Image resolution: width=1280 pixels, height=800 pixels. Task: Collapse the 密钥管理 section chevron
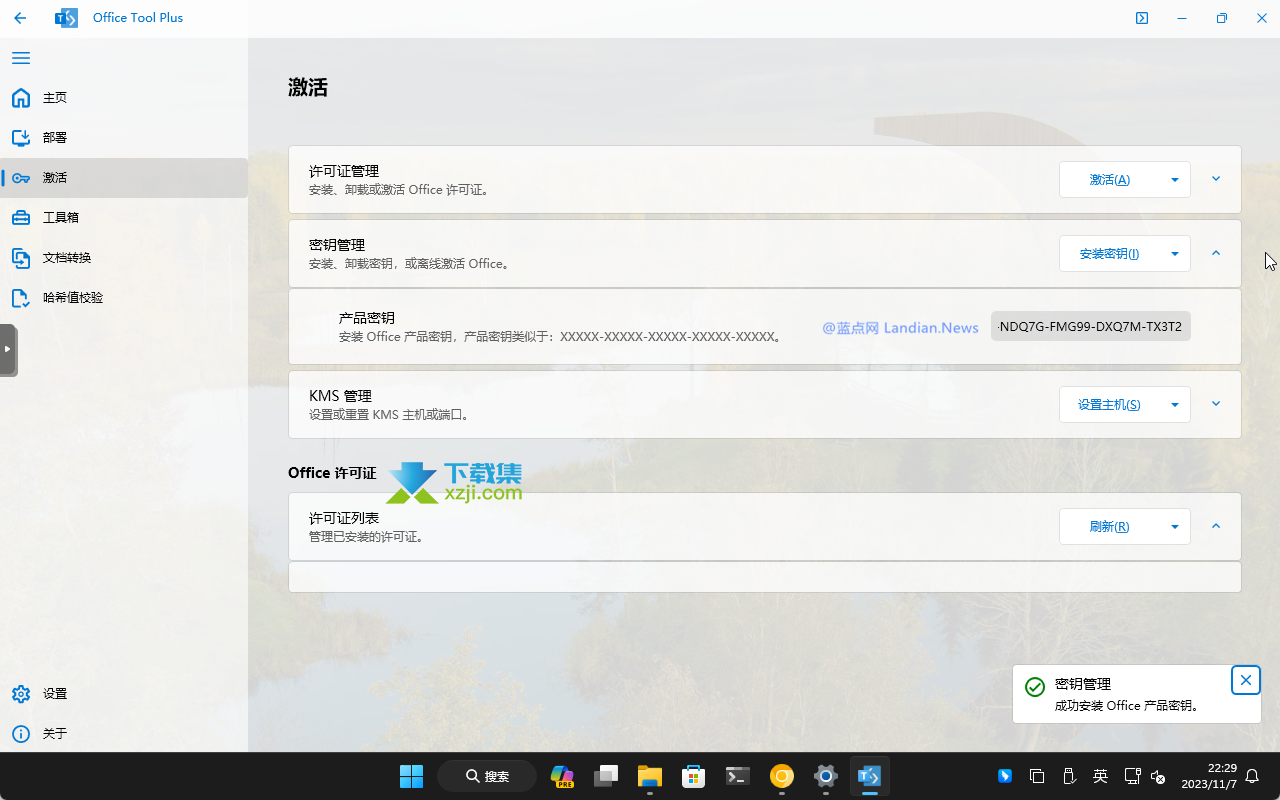point(1216,253)
